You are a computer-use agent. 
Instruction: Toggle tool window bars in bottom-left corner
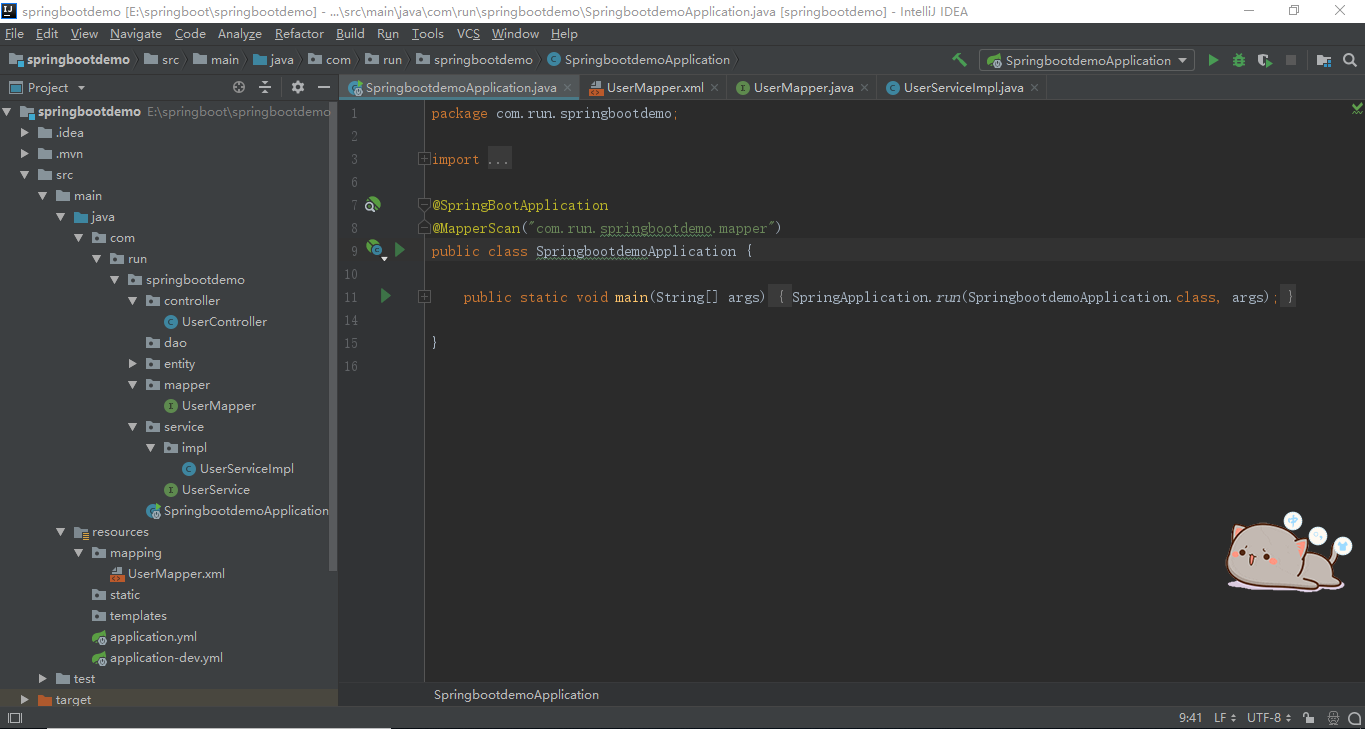click(x=14, y=718)
